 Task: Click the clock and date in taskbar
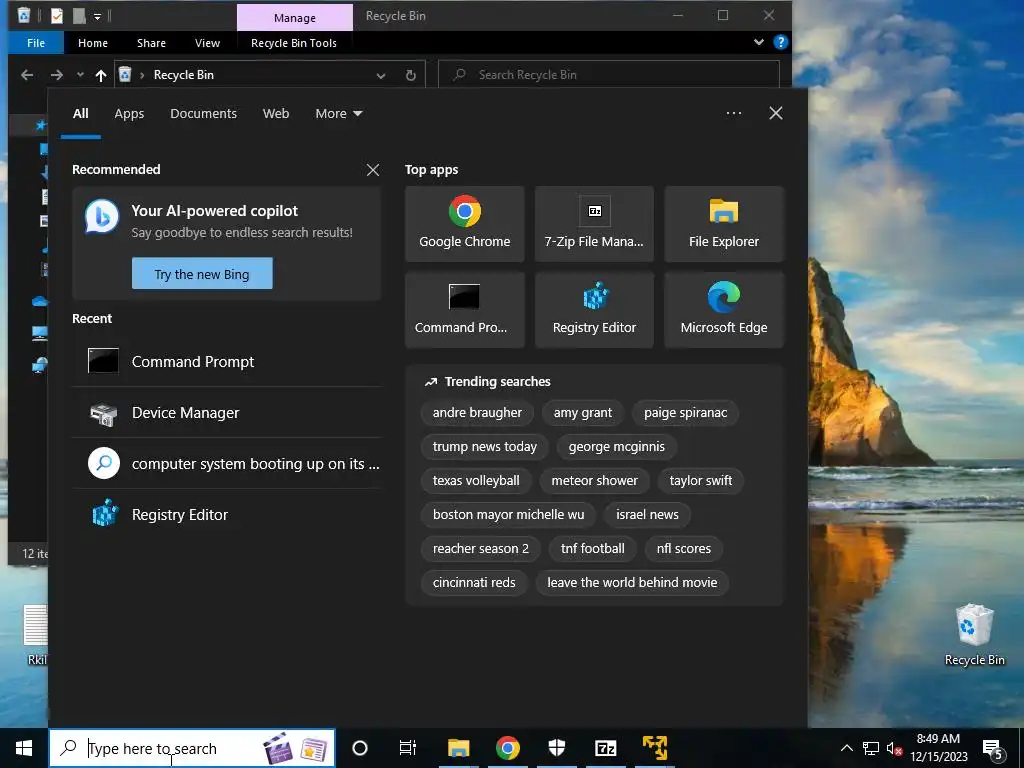938,748
